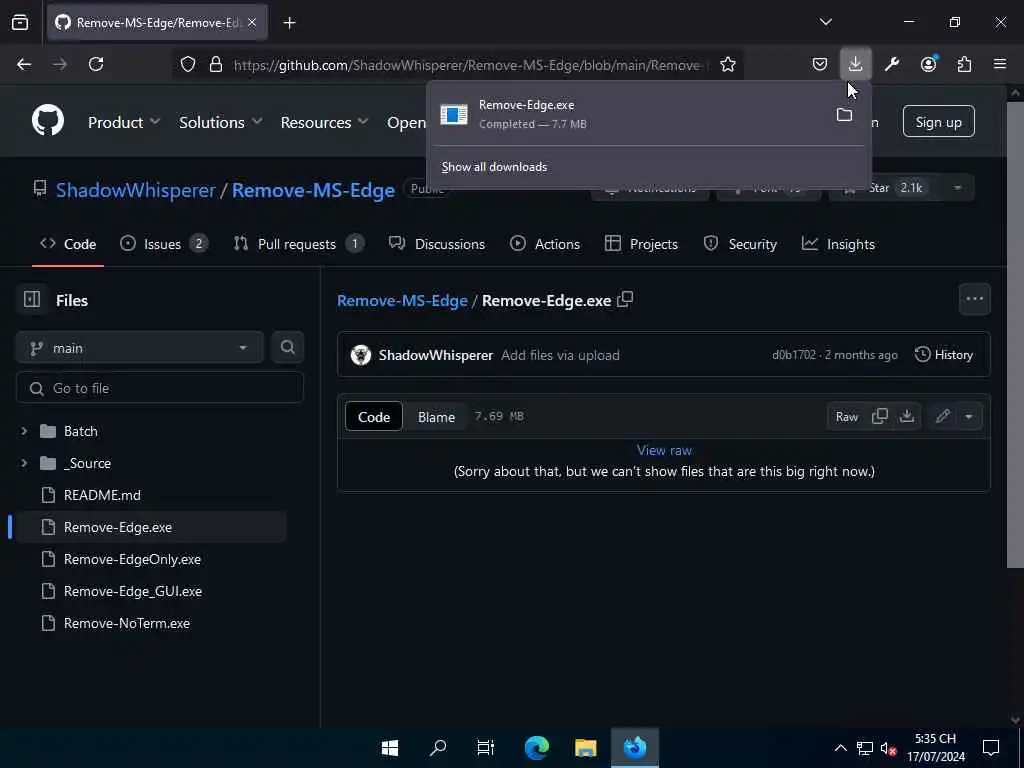Open the Actions tab
Screen dimensions: 1024x768
545,244
